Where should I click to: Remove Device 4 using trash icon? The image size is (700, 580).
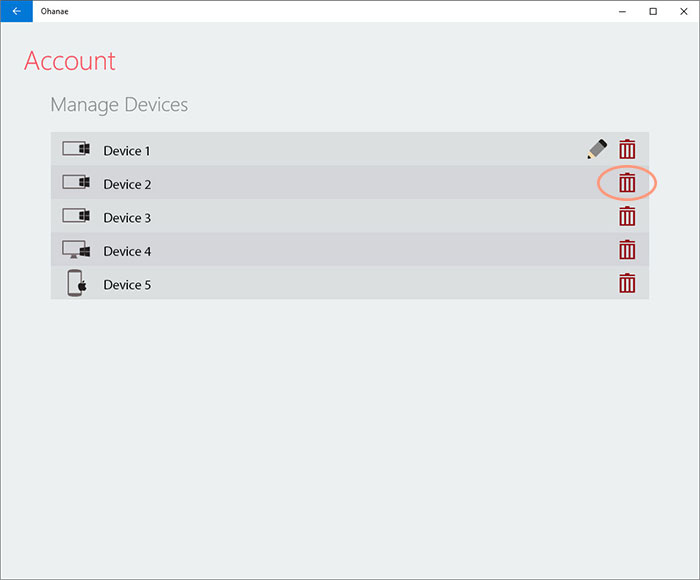(x=627, y=250)
